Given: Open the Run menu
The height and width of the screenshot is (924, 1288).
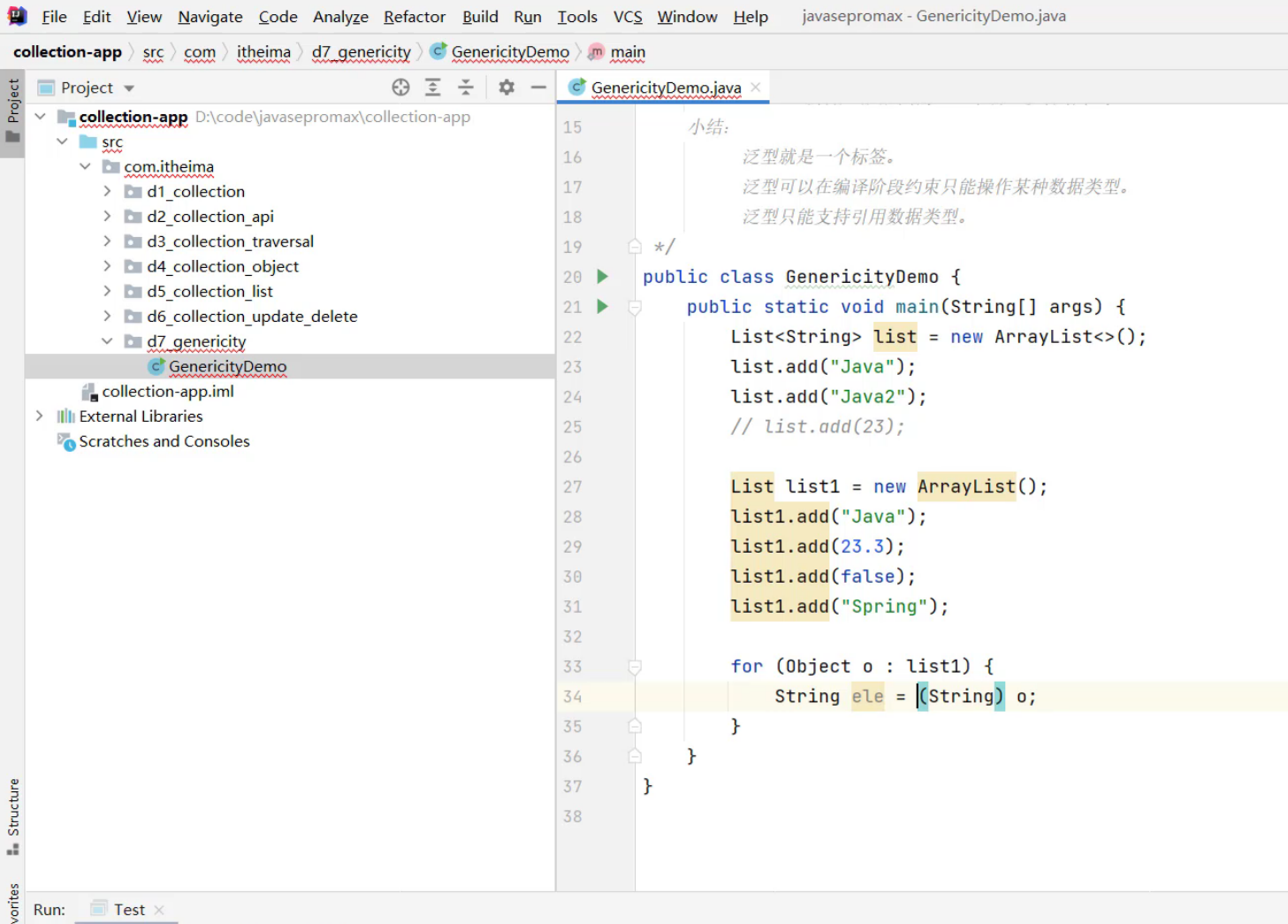Looking at the screenshot, I should coord(528,17).
